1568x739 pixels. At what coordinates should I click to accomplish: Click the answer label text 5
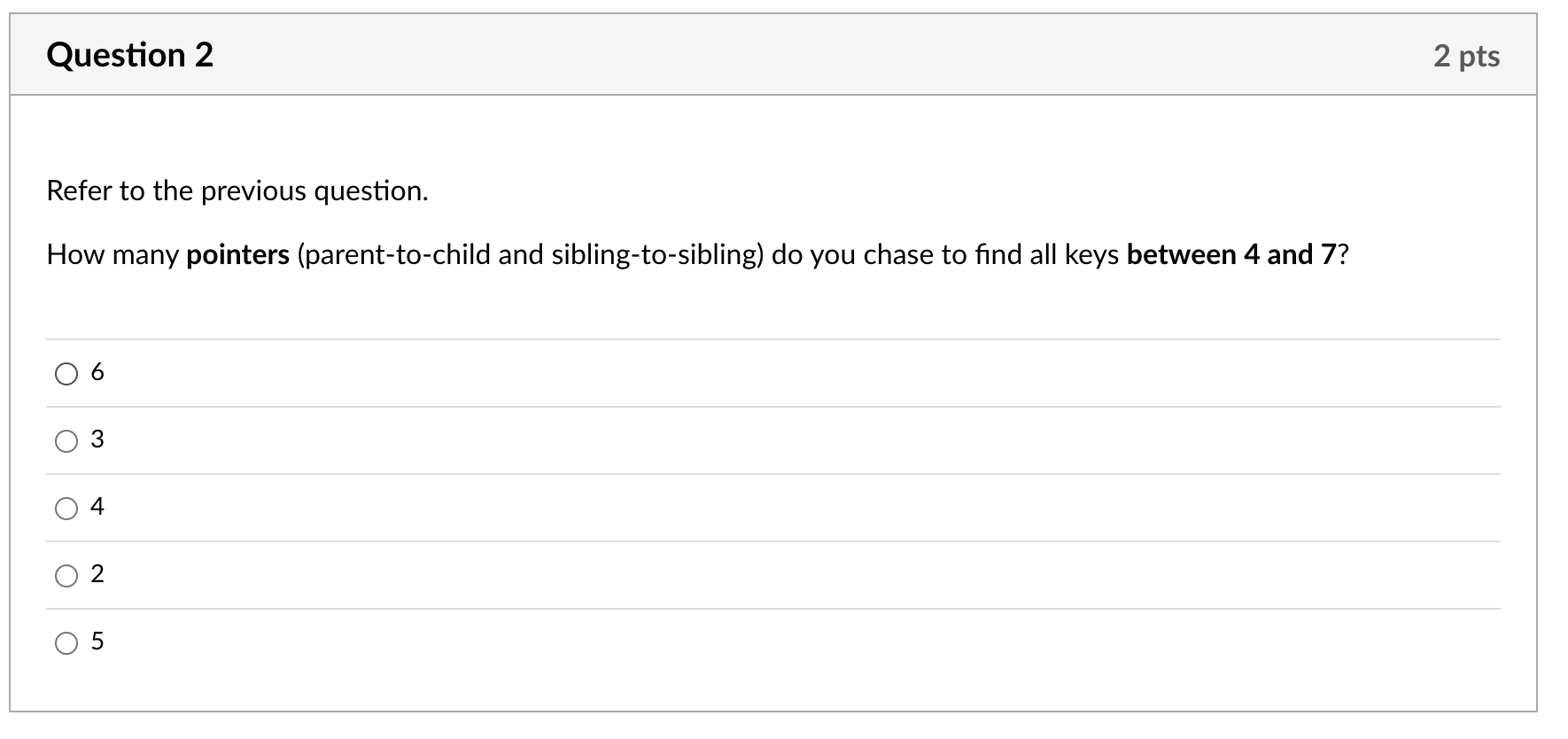click(x=97, y=642)
